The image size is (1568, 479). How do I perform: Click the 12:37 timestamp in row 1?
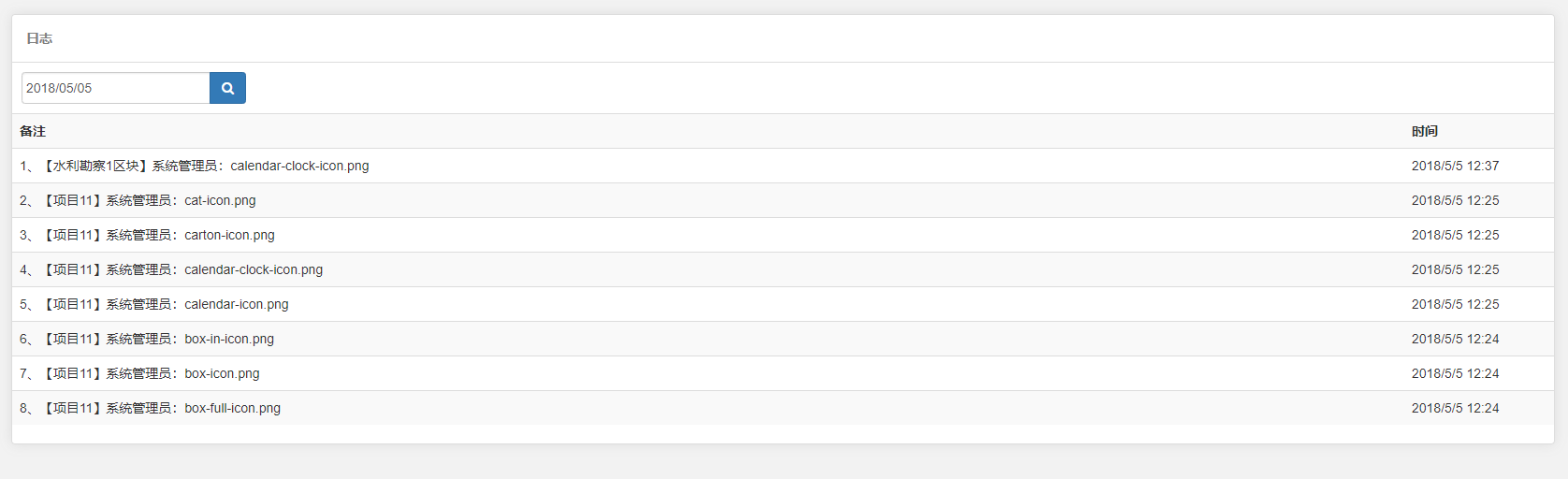(x=1455, y=166)
